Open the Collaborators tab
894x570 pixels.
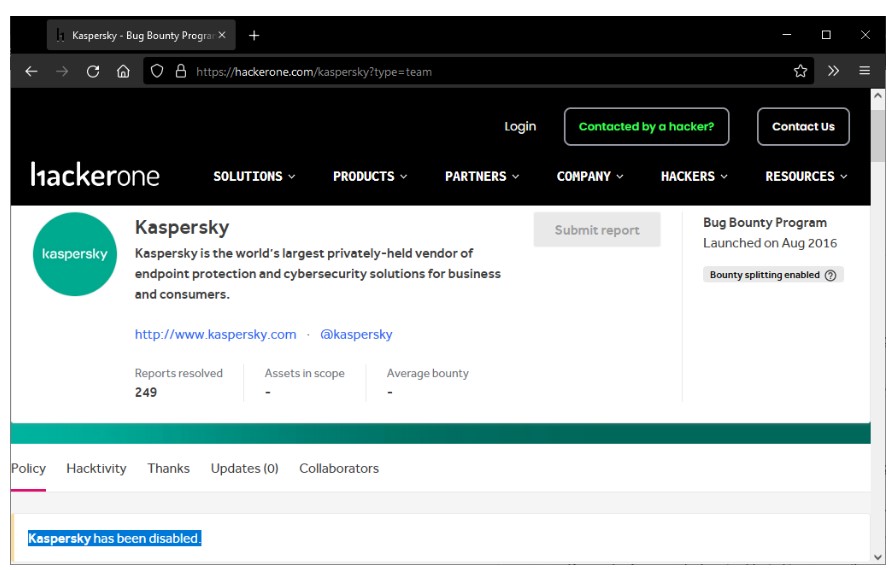coord(339,469)
